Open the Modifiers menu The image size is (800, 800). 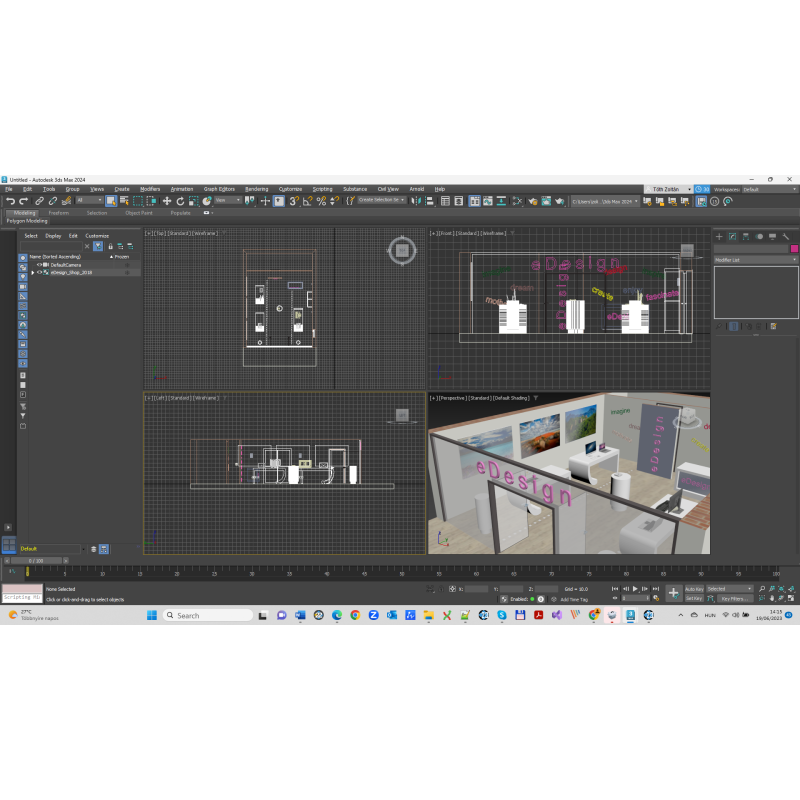click(x=150, y=189)
